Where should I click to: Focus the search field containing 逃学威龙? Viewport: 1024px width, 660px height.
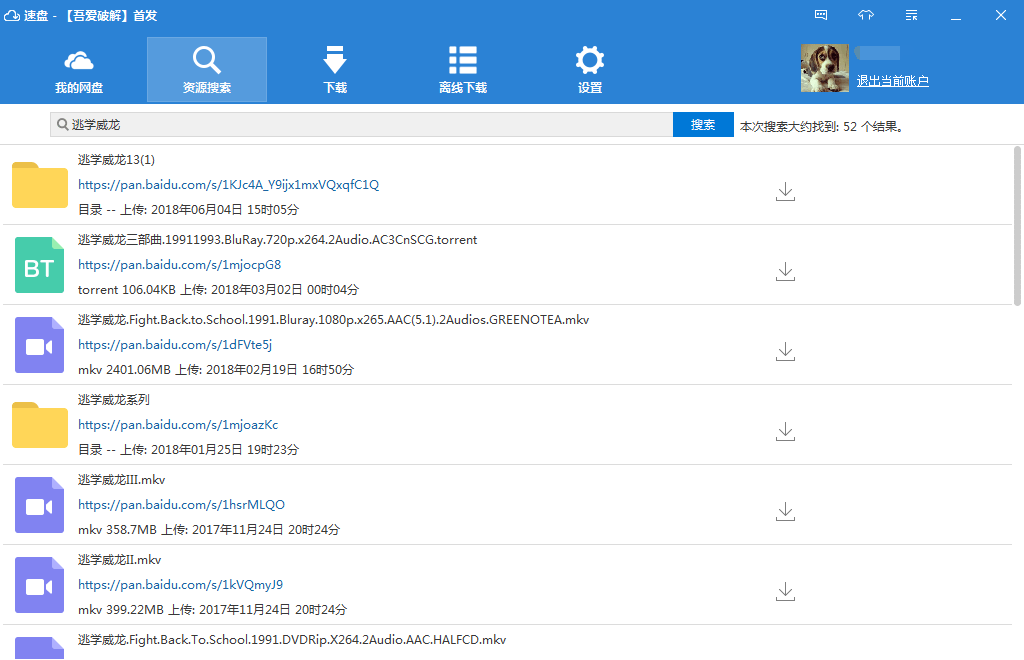362,125
